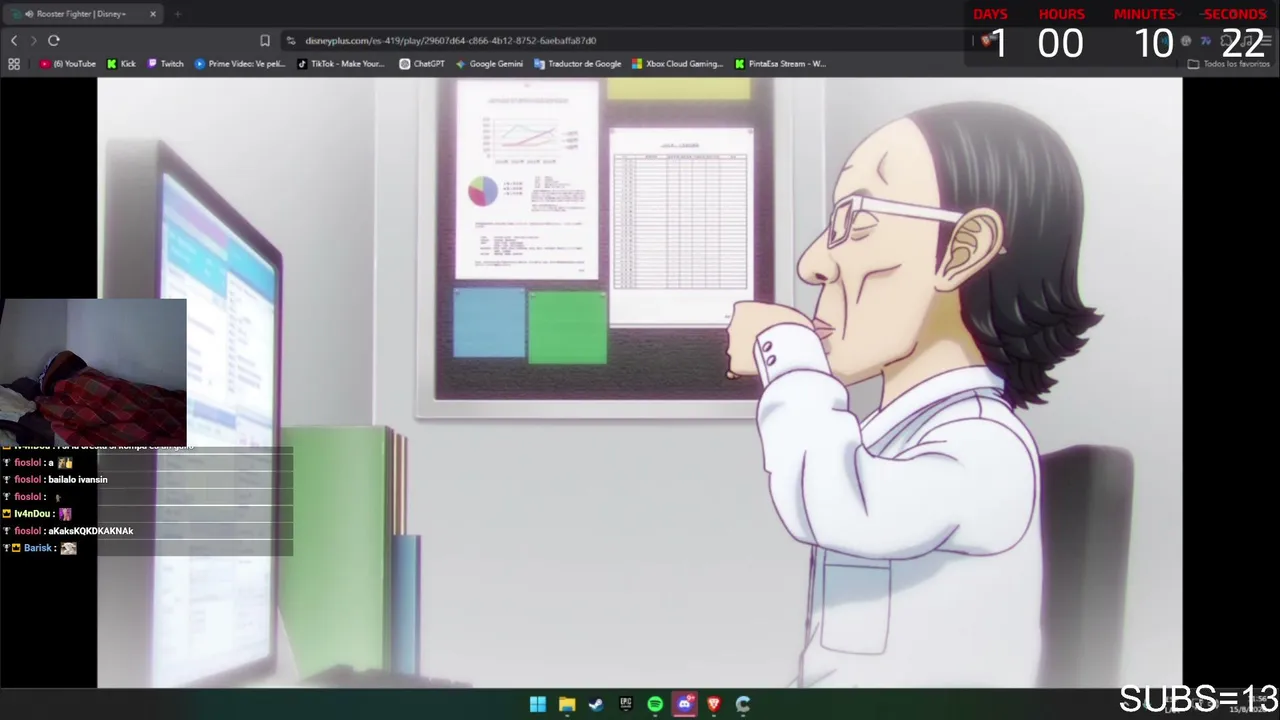The height and width of the screenshot is (720, 1280).
Task: Open the Prime Video bookmark
Action: pyautogui.click(x=240, y=64)
